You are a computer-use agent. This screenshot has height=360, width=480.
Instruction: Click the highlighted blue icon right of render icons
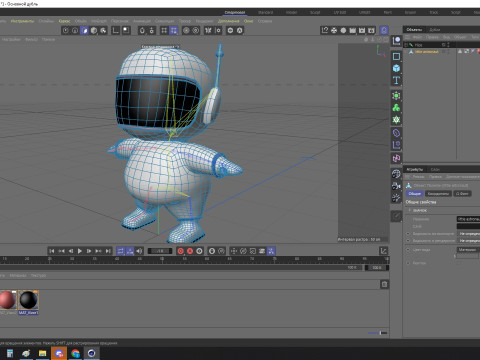[x=384, y=30]
